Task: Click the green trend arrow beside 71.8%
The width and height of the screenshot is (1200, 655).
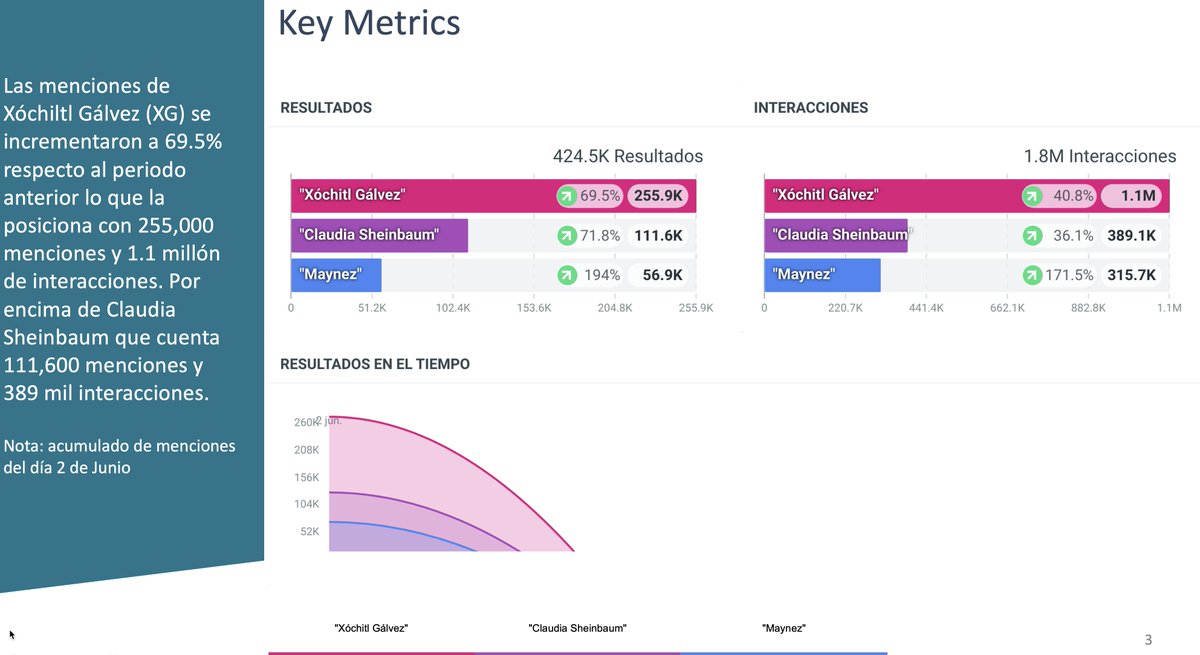Action: (x=567, y=236)
